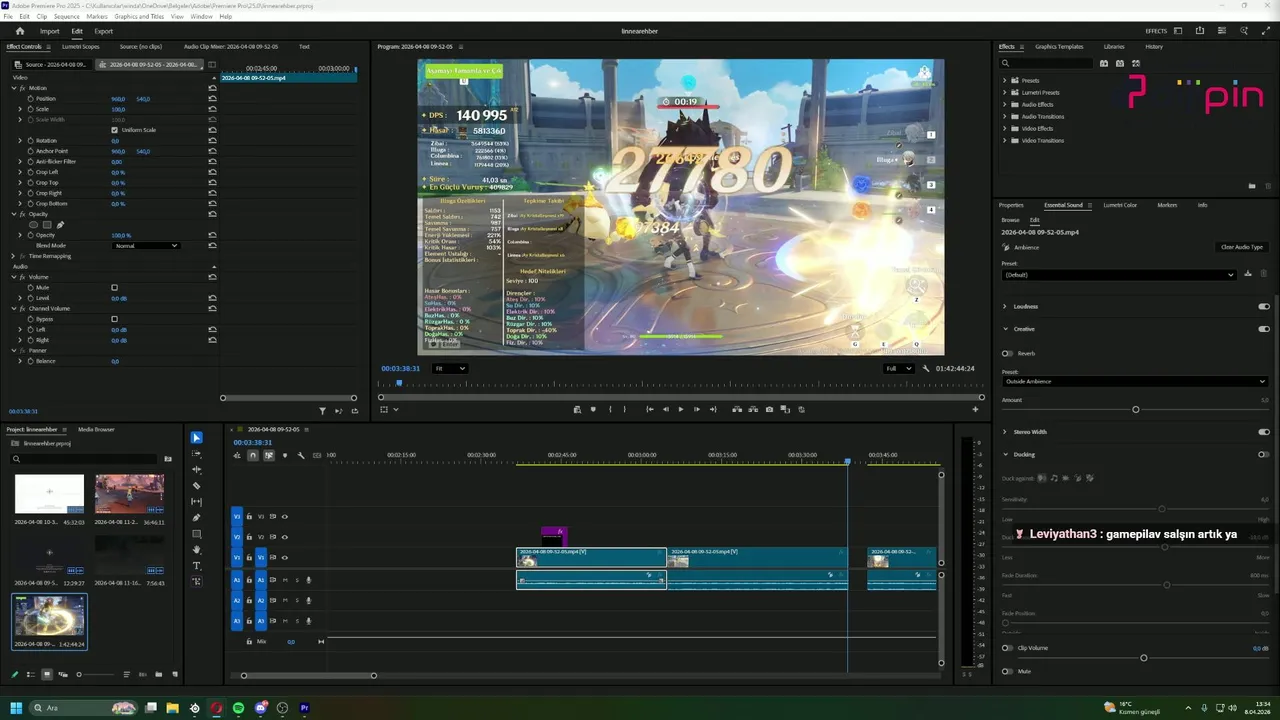Image resolution: width=1280 pixels, height=720 pixels.
Task: Filter effects by Accelerated Effects icon
Action: pyautogui.click(x=1104, y=63)
